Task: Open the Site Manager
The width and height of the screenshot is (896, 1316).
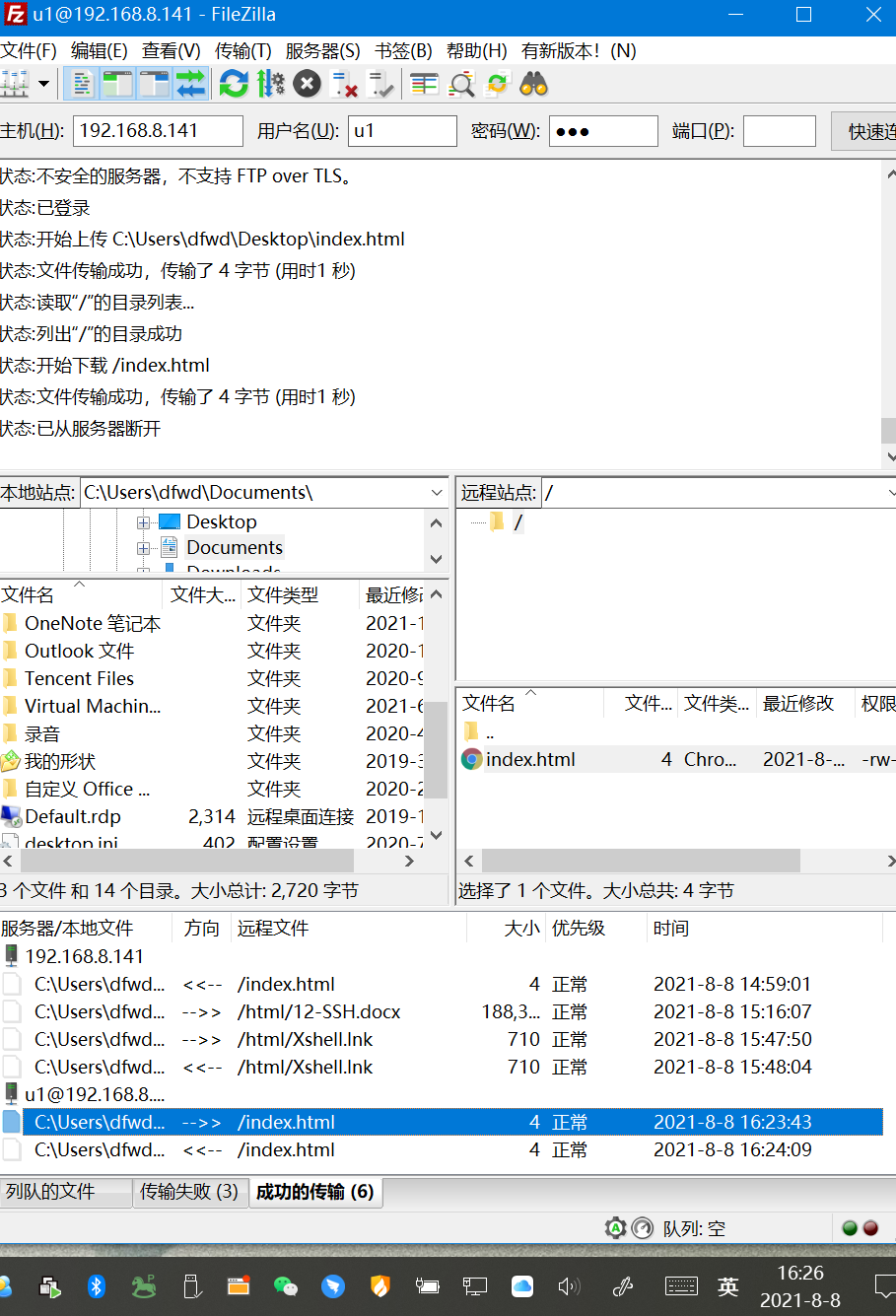Action: (14, 84)
